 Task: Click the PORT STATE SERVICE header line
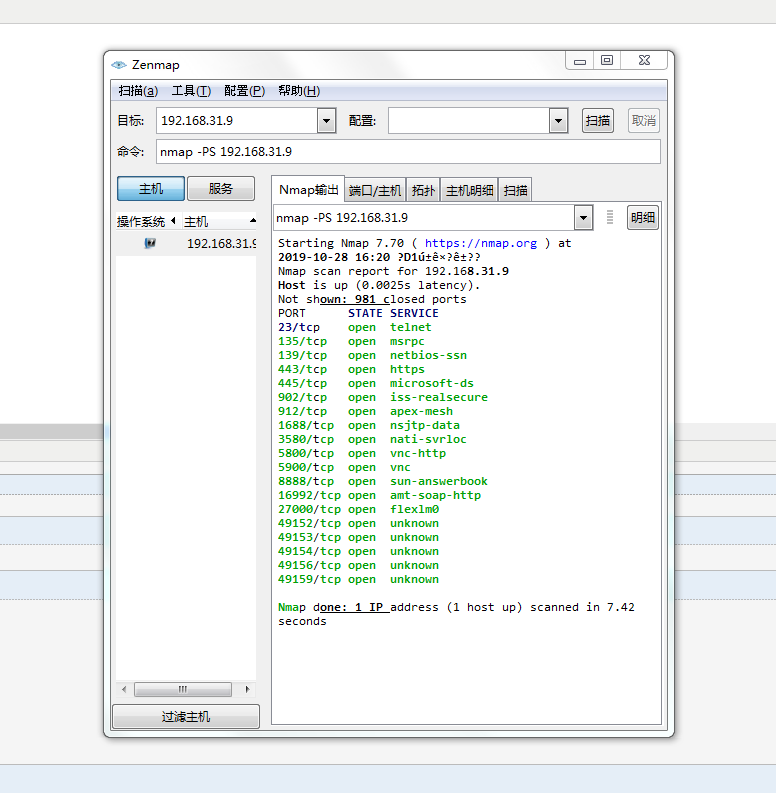(x=358, y=313)
